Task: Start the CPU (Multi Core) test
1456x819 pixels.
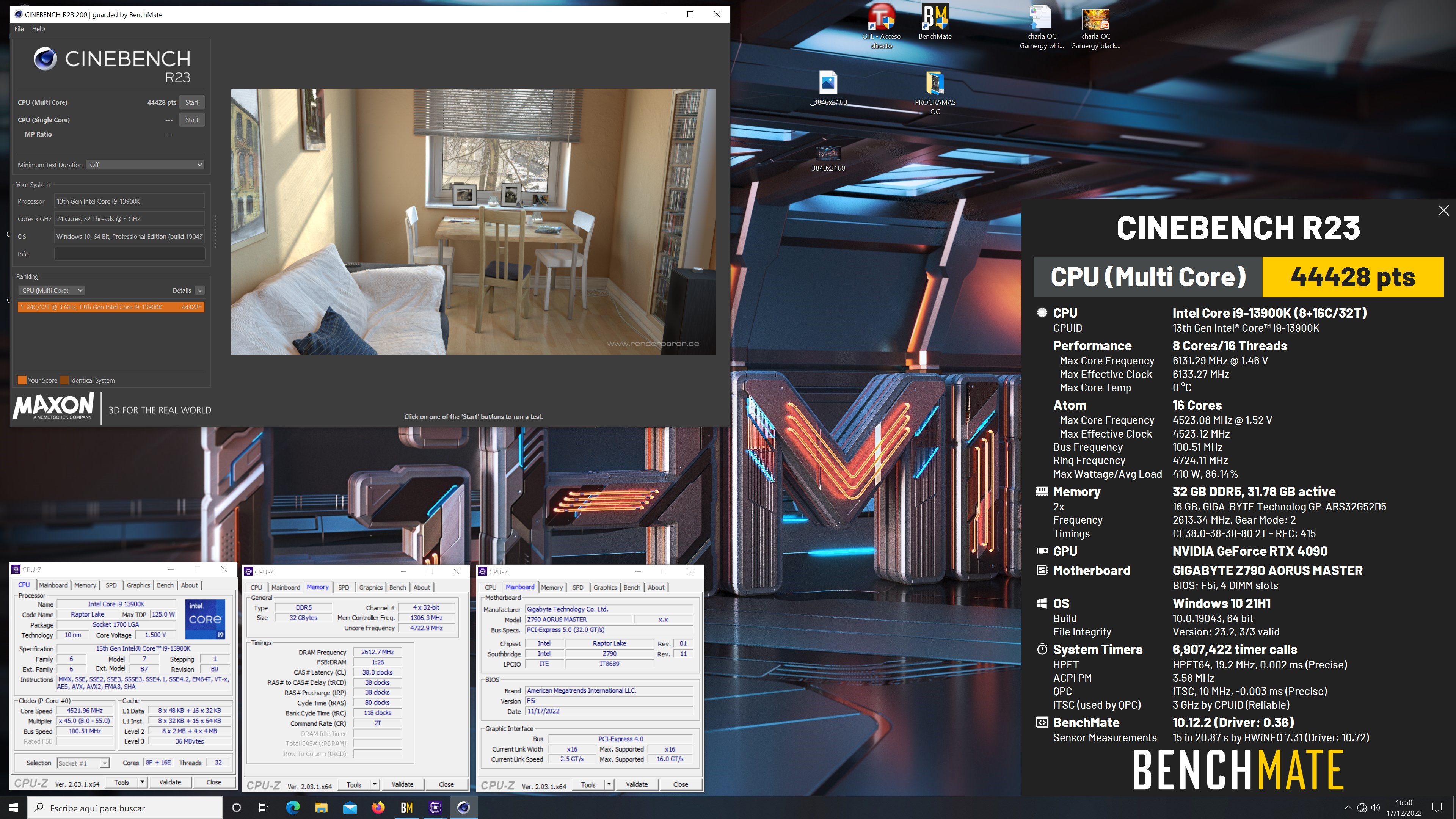Action: tap(191, 102)
